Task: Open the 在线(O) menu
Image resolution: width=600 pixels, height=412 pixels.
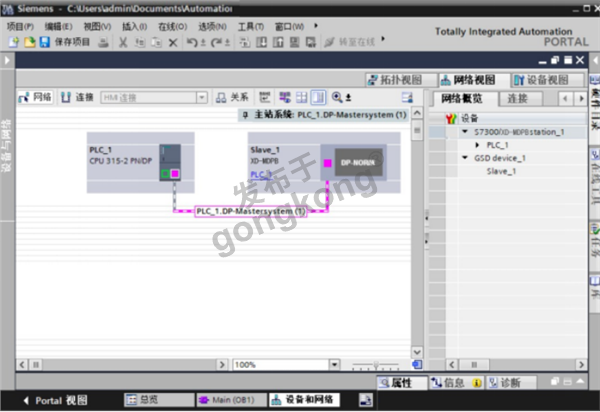Action: (x=173, y=26)
